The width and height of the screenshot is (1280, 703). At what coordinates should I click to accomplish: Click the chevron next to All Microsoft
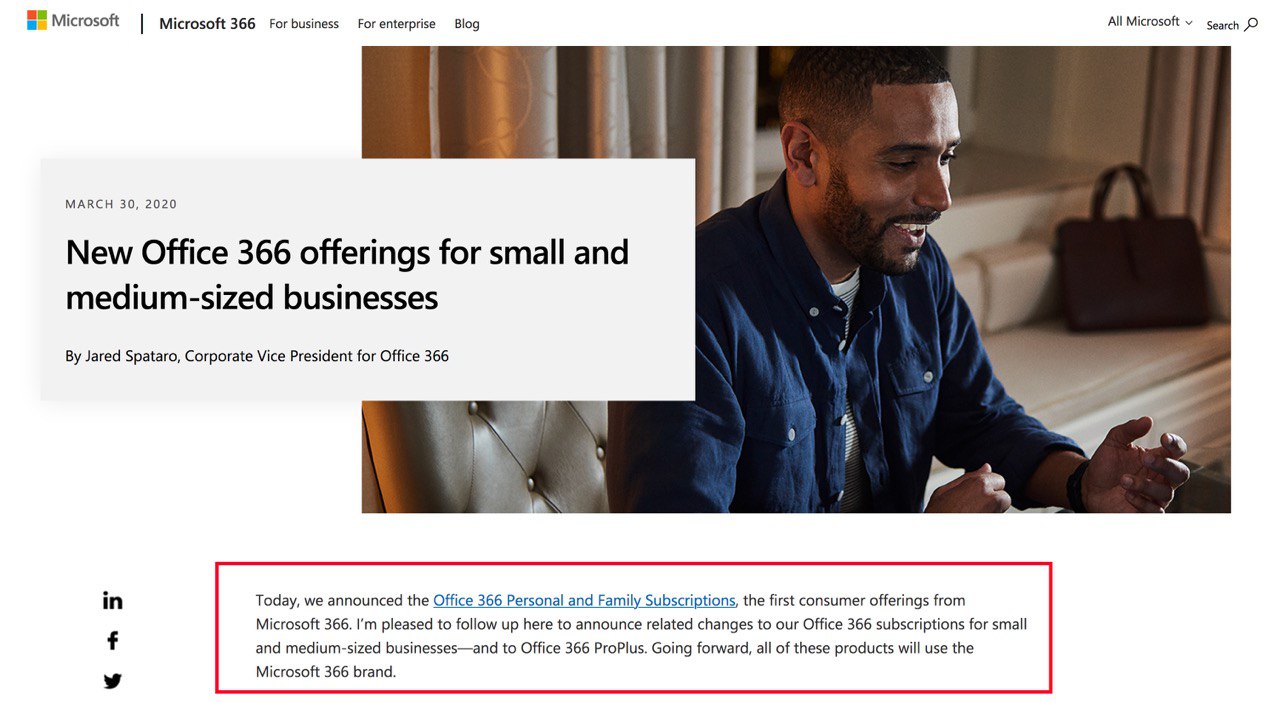[x=1189, y=23]
